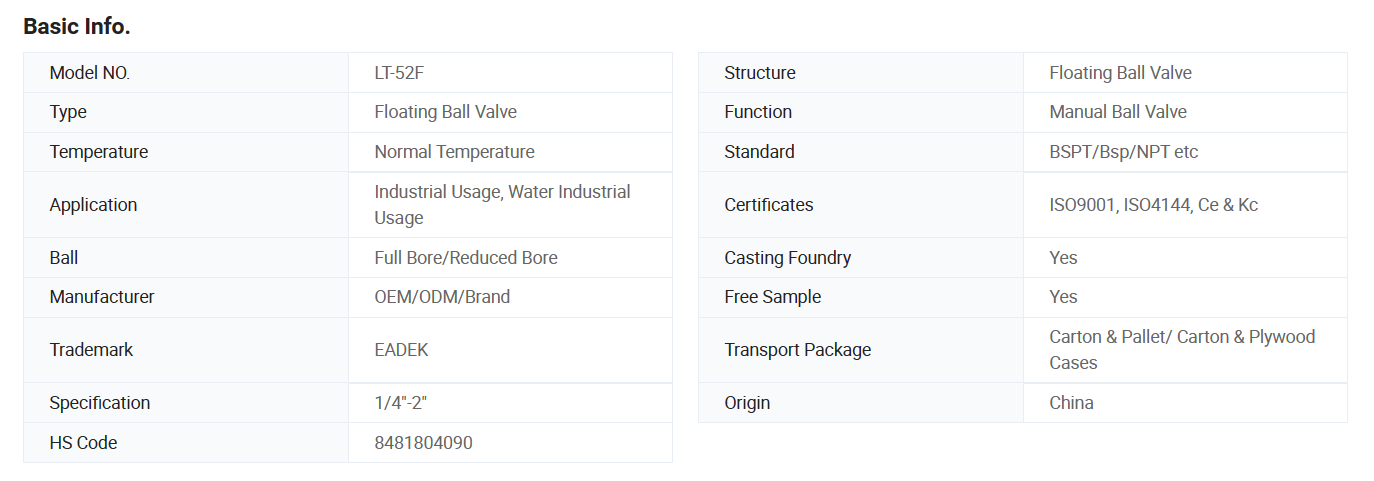Click the China origin value
Viewport: 1374px width, 481px height.
coord(1071,403)
